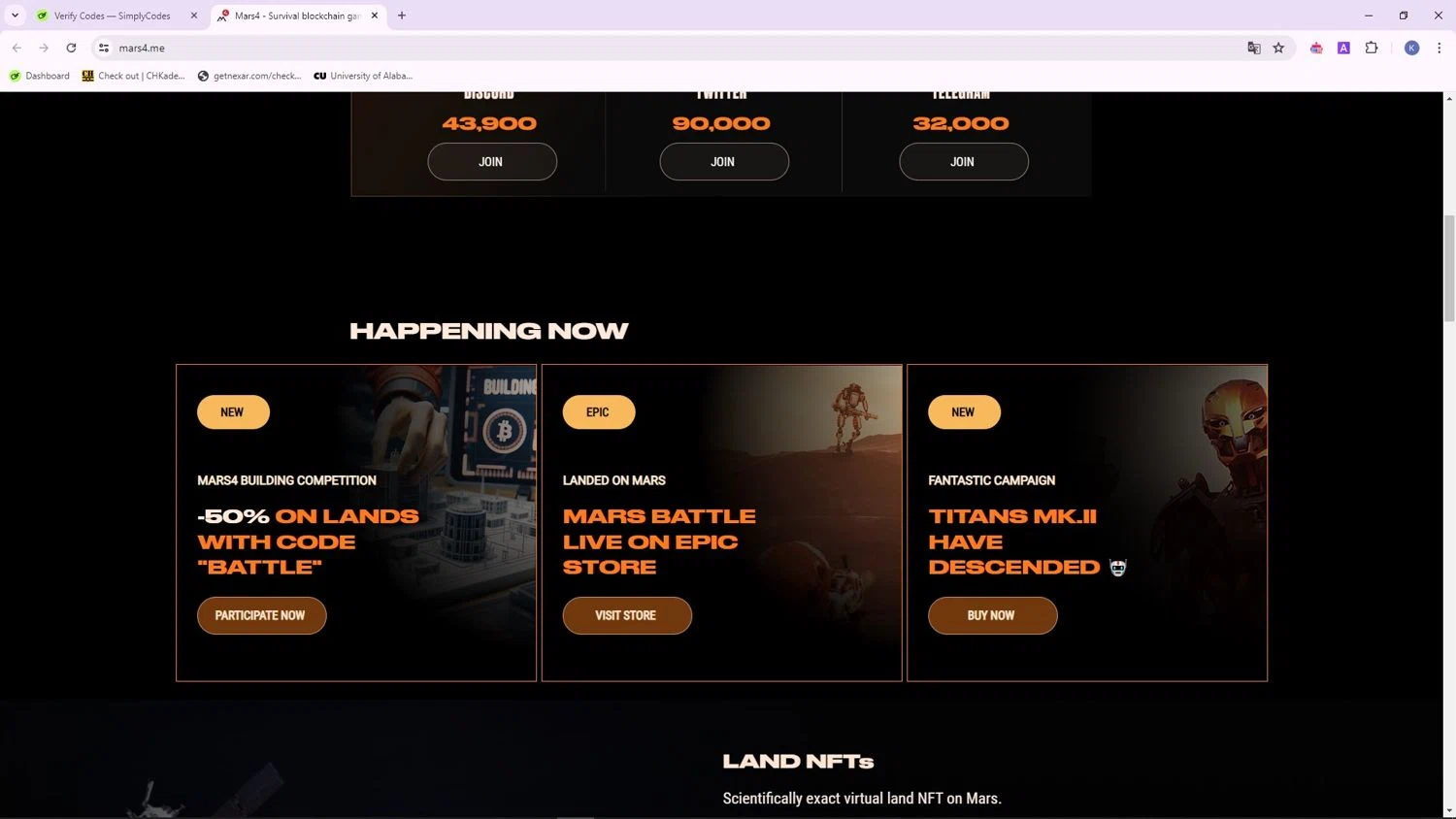Click the Twitter follower count 90,000
Screen dimensions: 1456x819
[721, 123]
